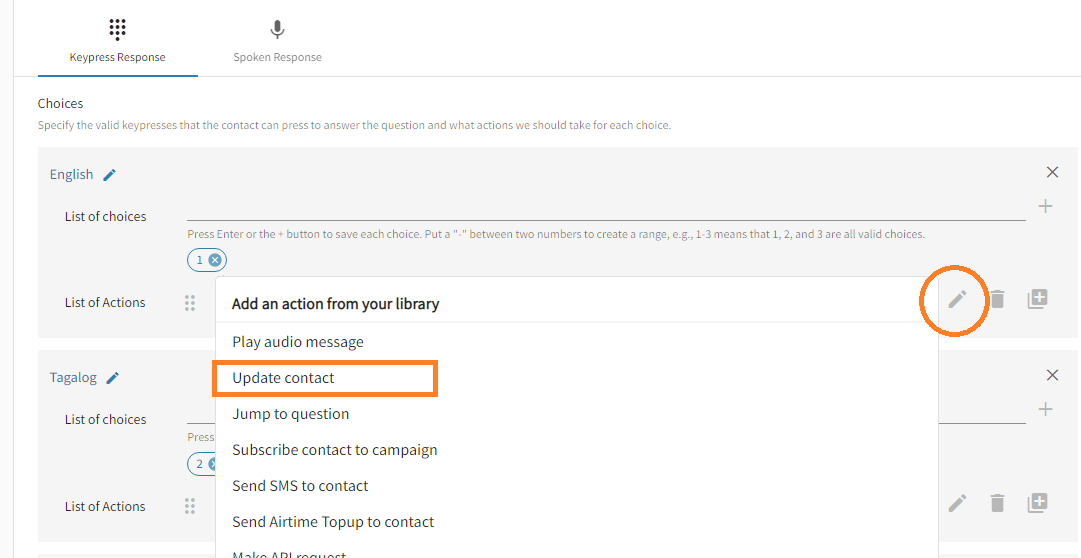The height and width of the screenshot is (558, 1081).
Task: Add choice with plus in English row
Action: pyautogui.click(x=1045, y=206)
